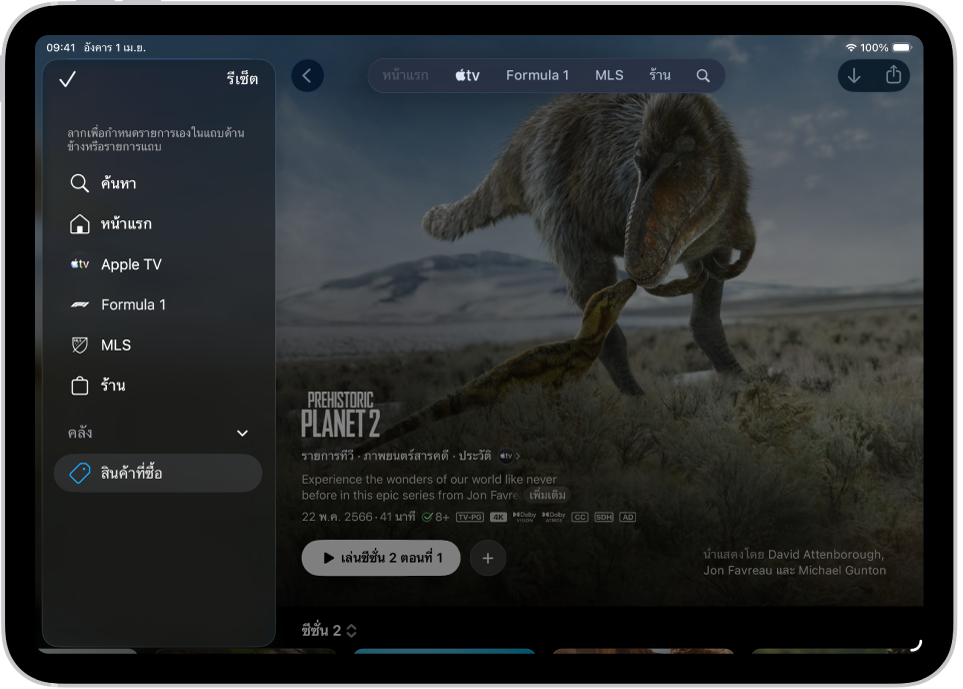Click the Prehistoric Planet 2 title logo
Viewport: 963px width, 689px height.
pyautogui.click(x=340, y=415)
